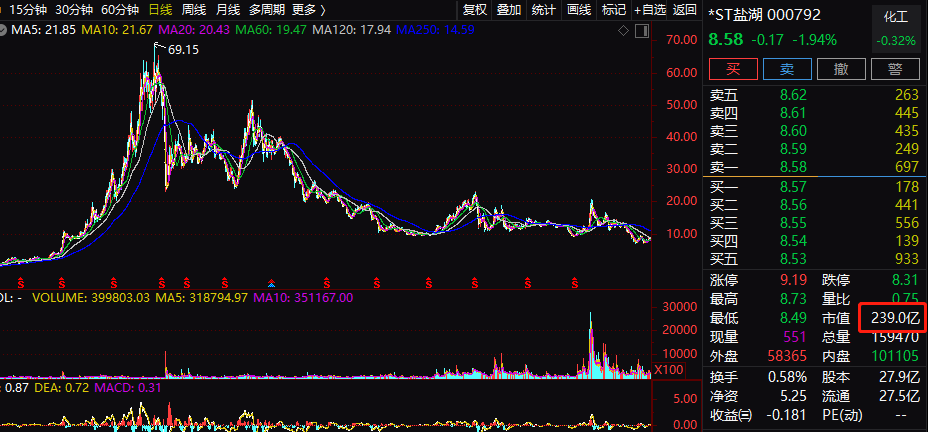Click the rightmost red S marker
The image size is (928, 432).
pos(574,282)
